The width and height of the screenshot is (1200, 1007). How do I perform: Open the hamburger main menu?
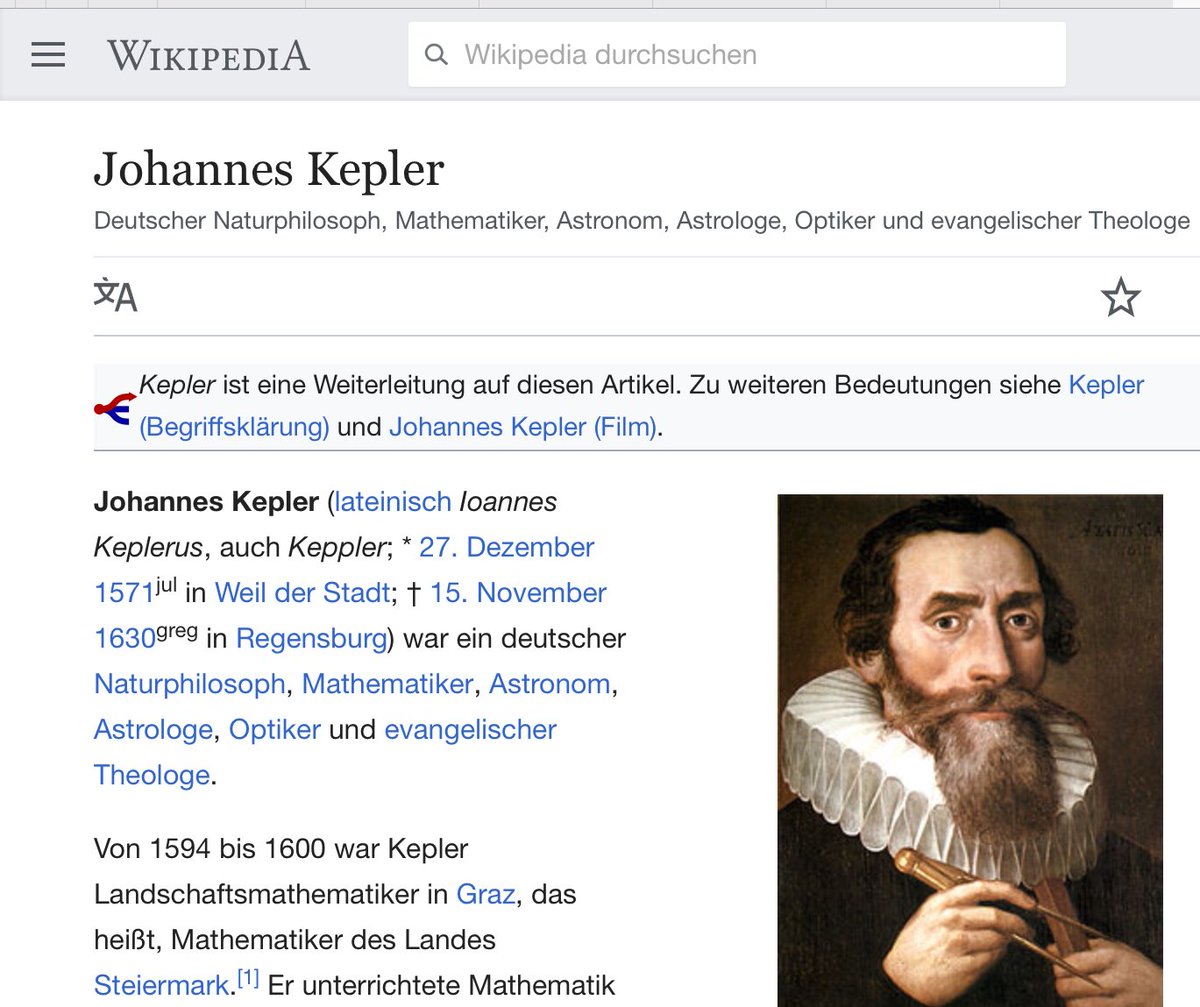48,54
